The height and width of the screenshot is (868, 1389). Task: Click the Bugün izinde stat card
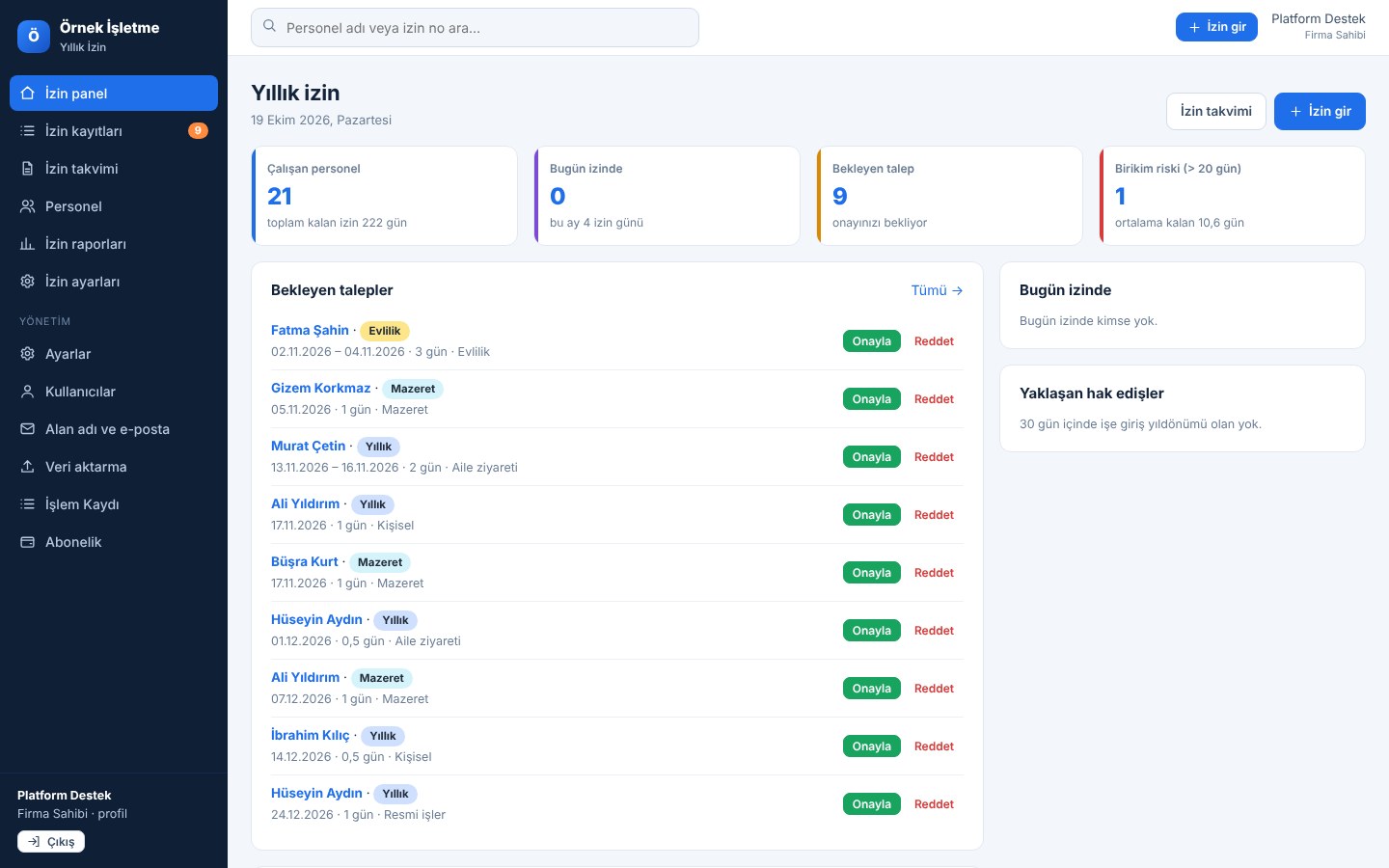[x=667, y=196]
